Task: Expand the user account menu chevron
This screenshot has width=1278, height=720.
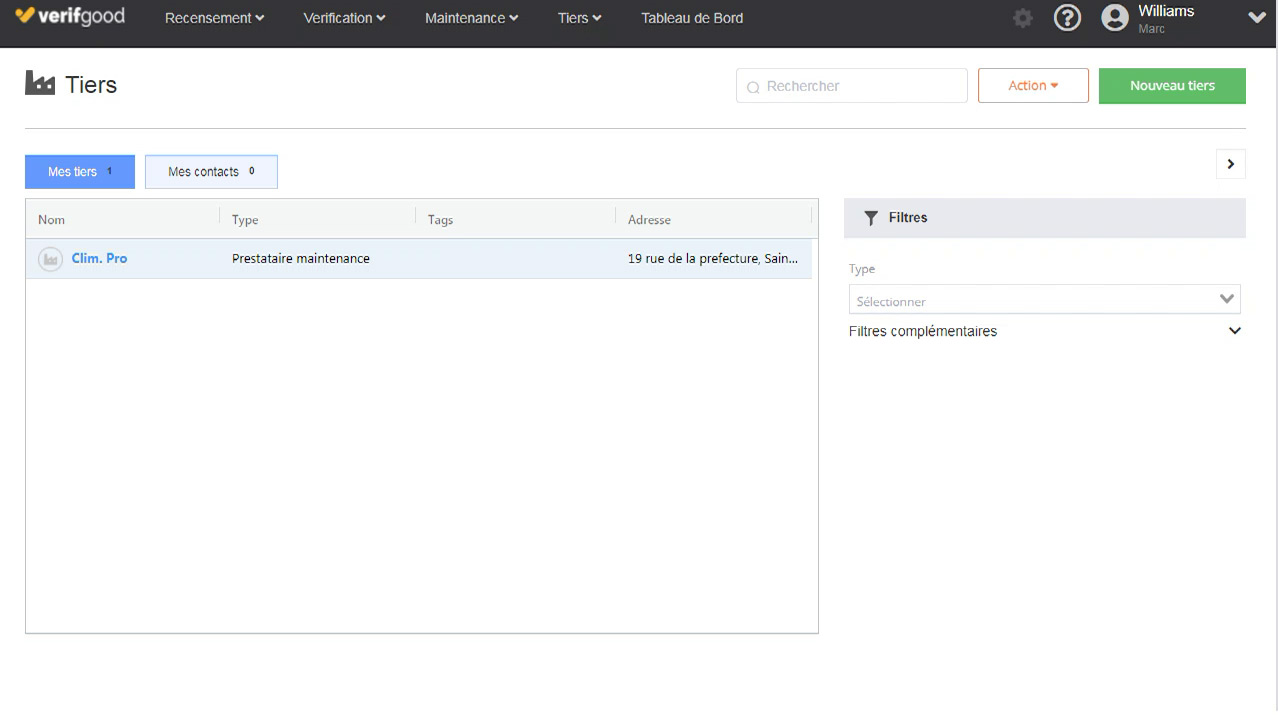Action: point(1257,18)
